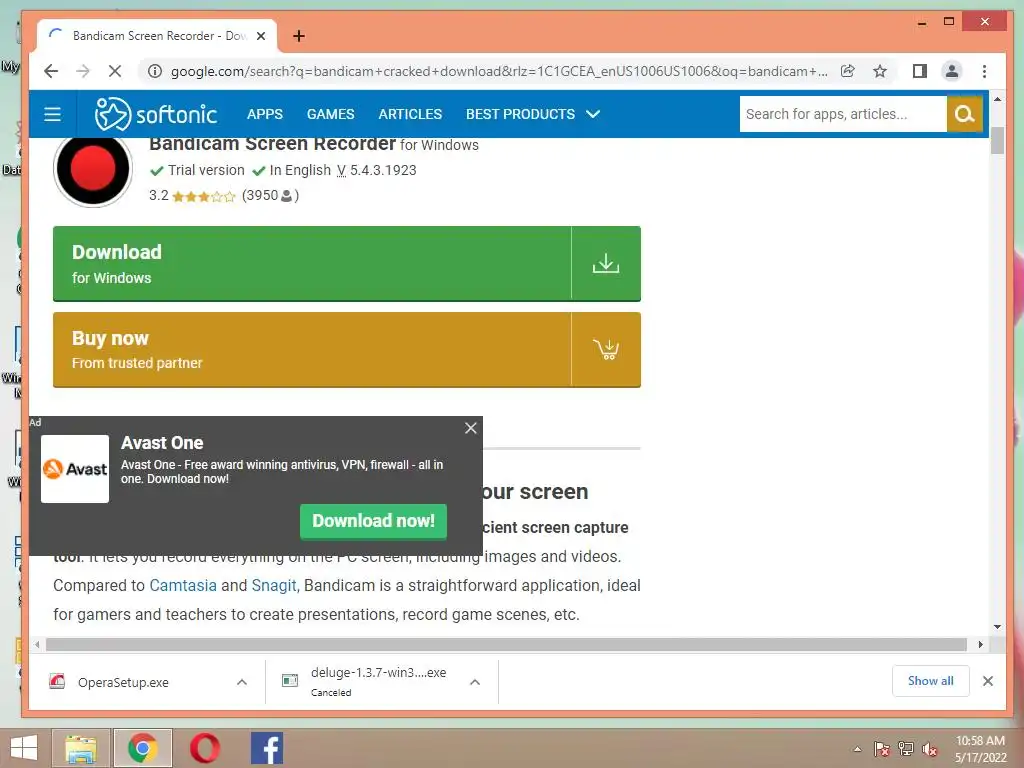Open Facebook from the taskbar

267,748
